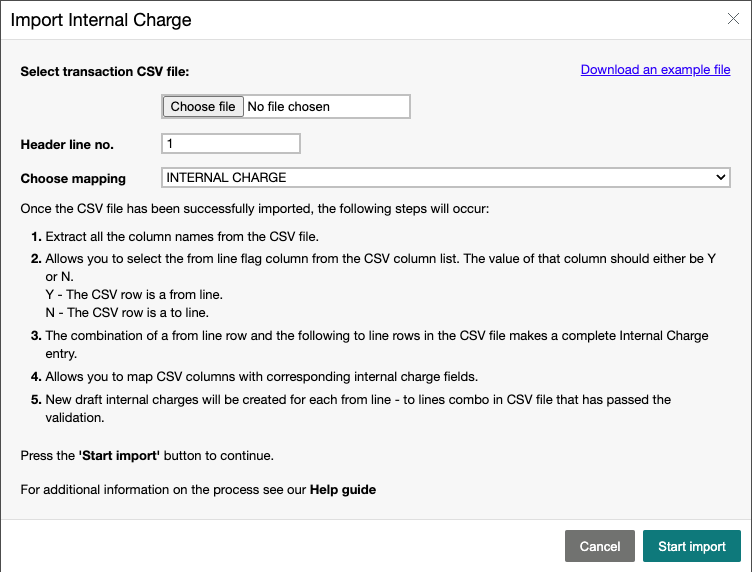Click step 3 about complete Internal Charge entry

coord(370,344)
